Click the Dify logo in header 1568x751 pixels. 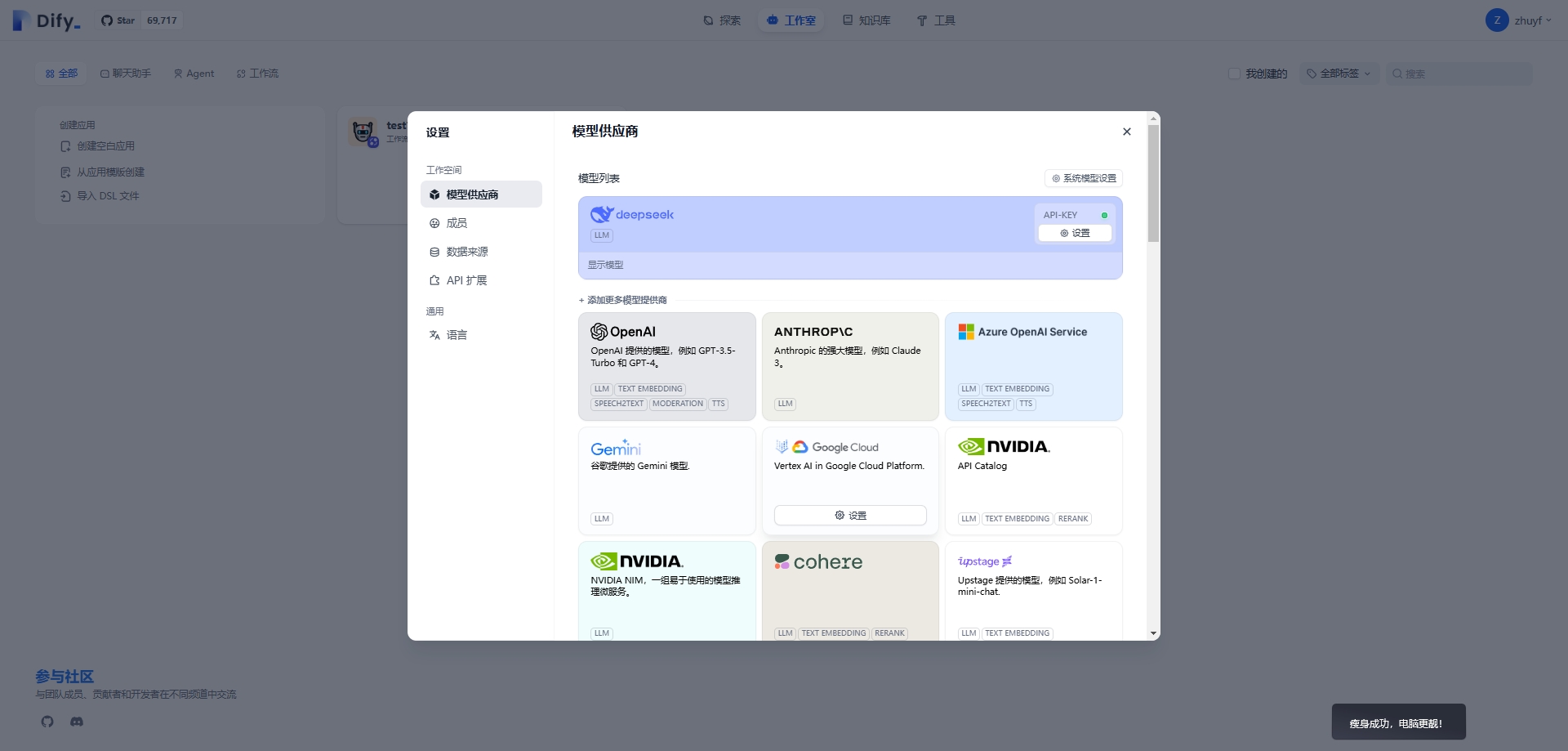(x=47, y=20)
